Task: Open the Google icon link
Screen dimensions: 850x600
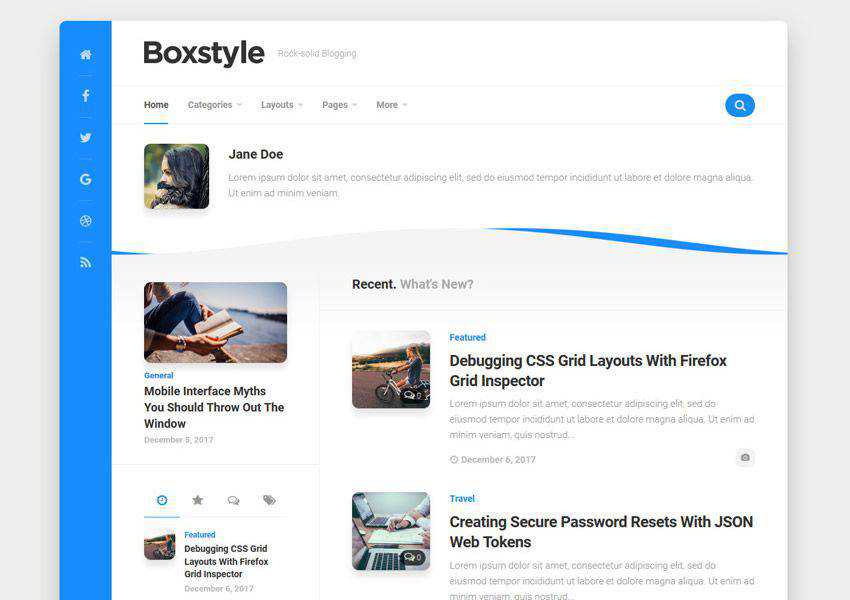Action: click(85, 179)
